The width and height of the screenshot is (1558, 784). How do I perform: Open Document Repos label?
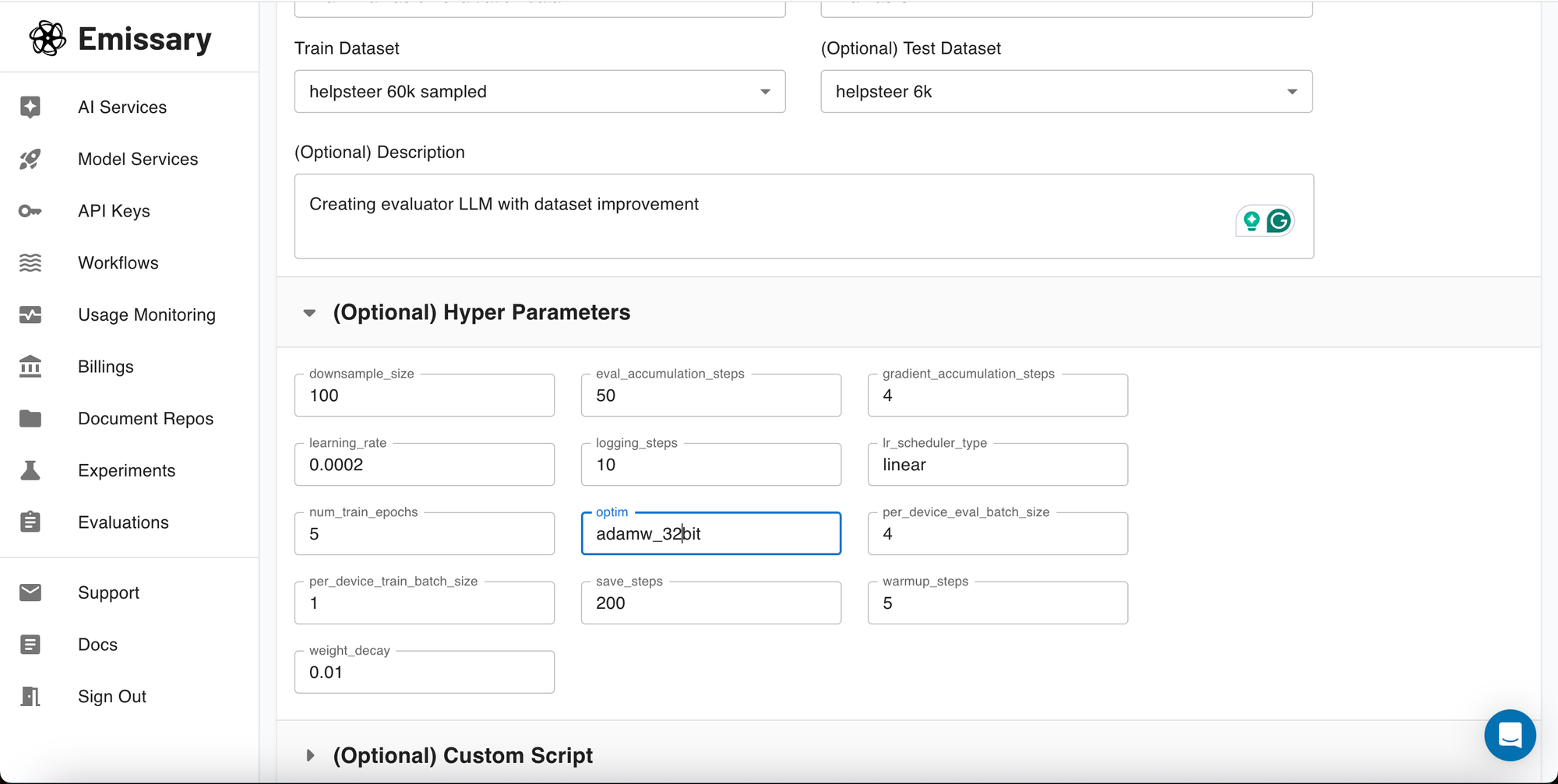coord(146,419)
